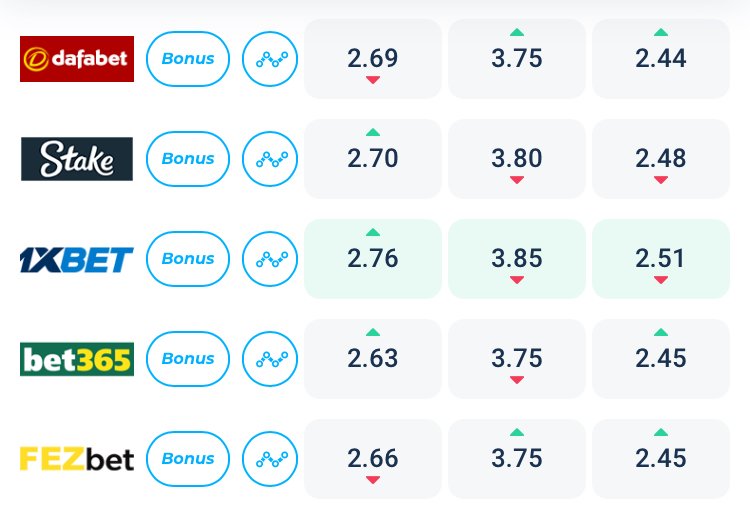Viewport: 750px width, 514px height.
Task: Click the bet365 bookmaker logo
Action: coord(77,359)
